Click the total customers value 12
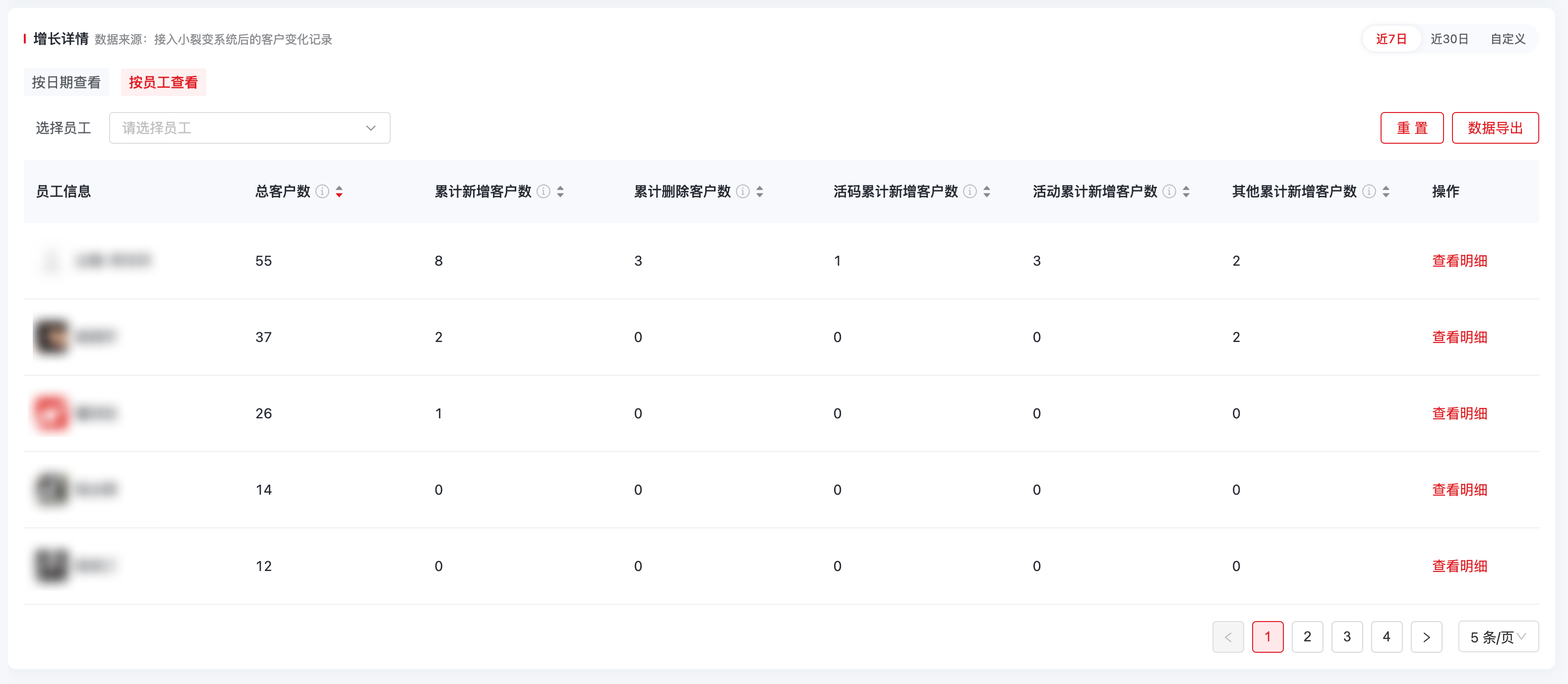The image size is (1568, 684). [x=263, y=567]
